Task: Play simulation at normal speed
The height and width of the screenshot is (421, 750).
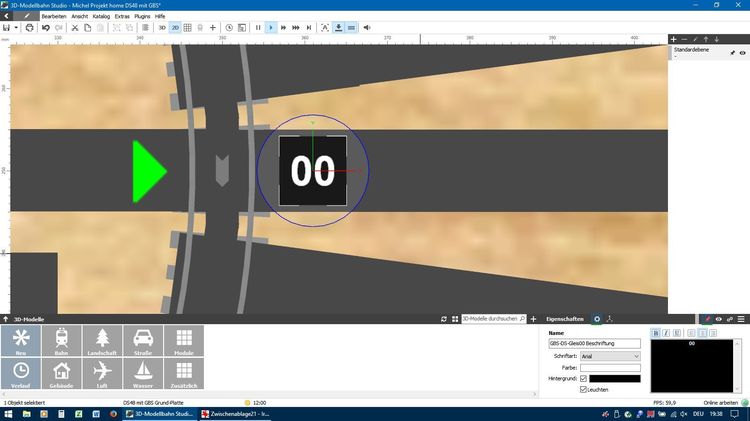Action: pos(271,28)
